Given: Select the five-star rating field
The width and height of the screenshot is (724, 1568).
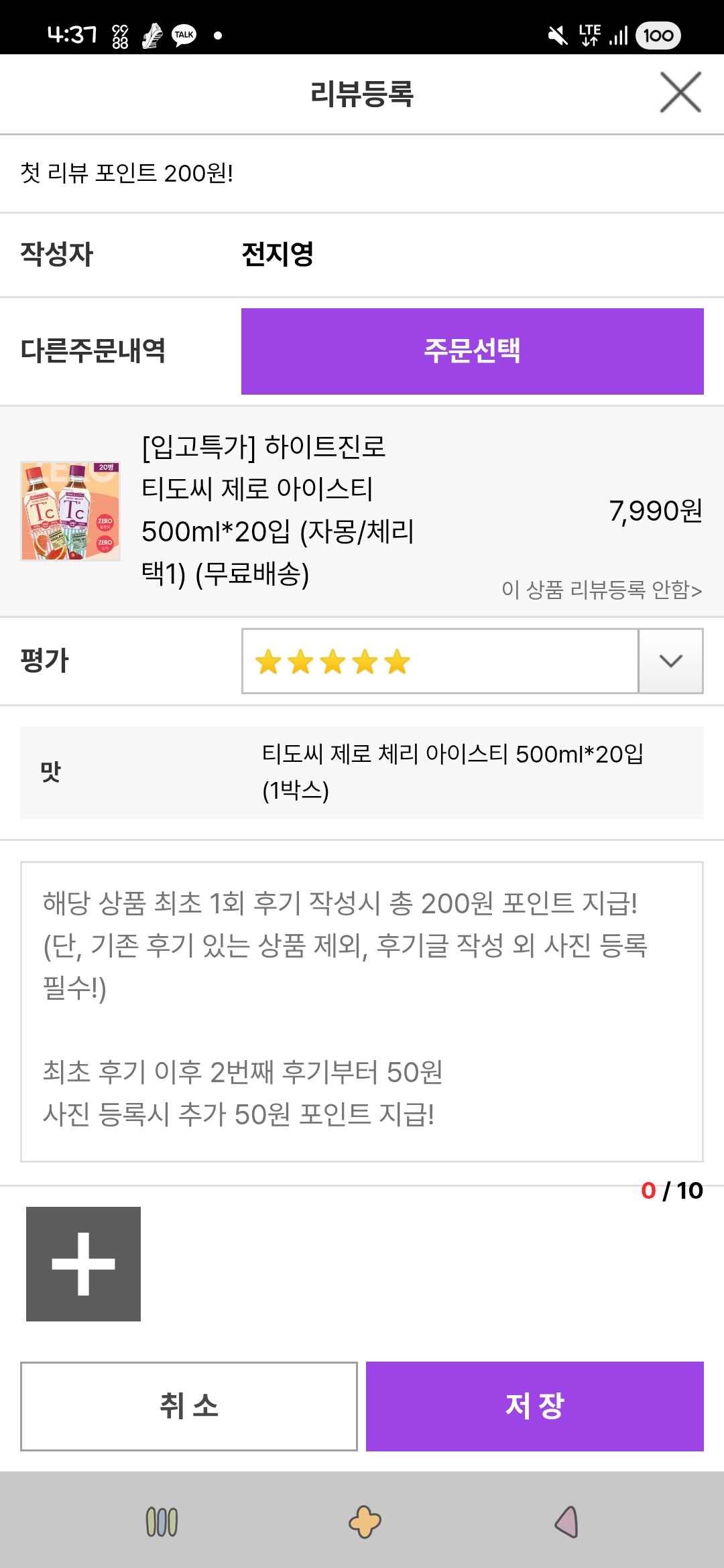Looking at the screenshot, I should (x=440, y=661).
